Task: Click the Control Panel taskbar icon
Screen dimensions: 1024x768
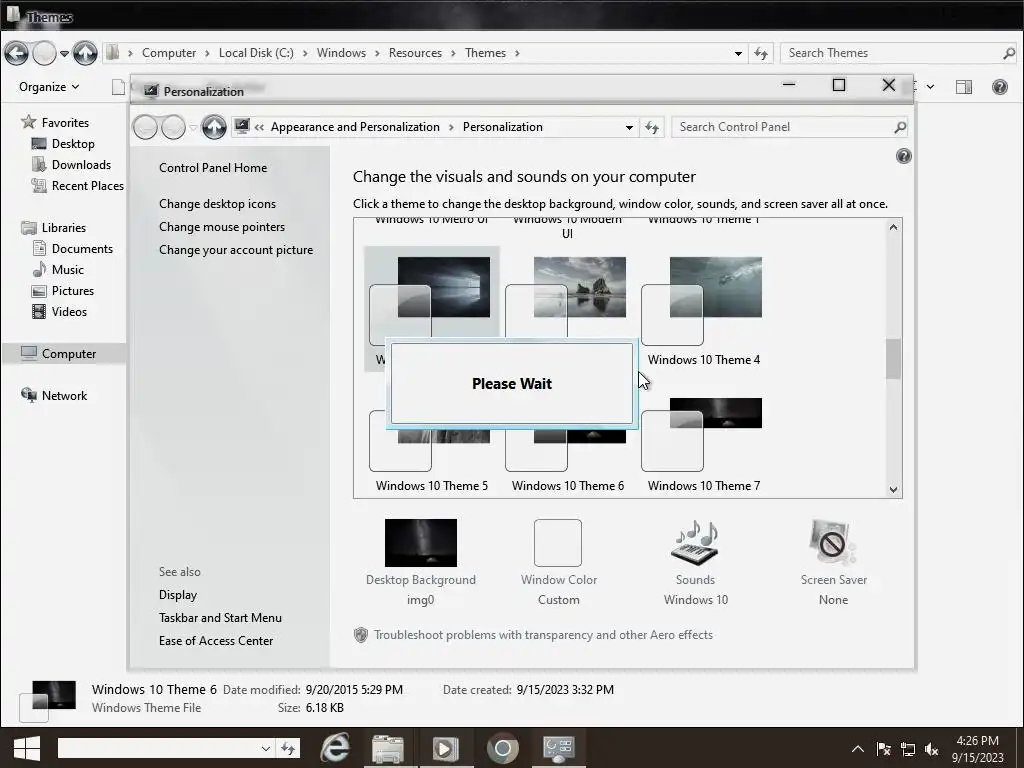Action: tap(559, 748)
